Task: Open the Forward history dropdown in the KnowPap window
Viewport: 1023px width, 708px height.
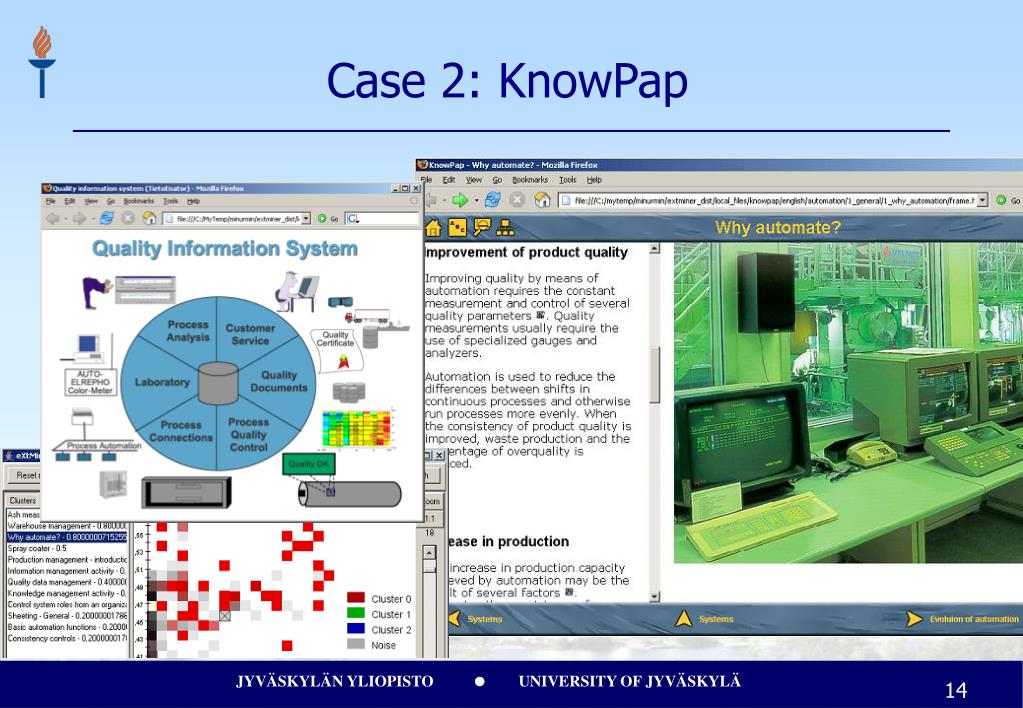Action: click(x=476, y=200)
